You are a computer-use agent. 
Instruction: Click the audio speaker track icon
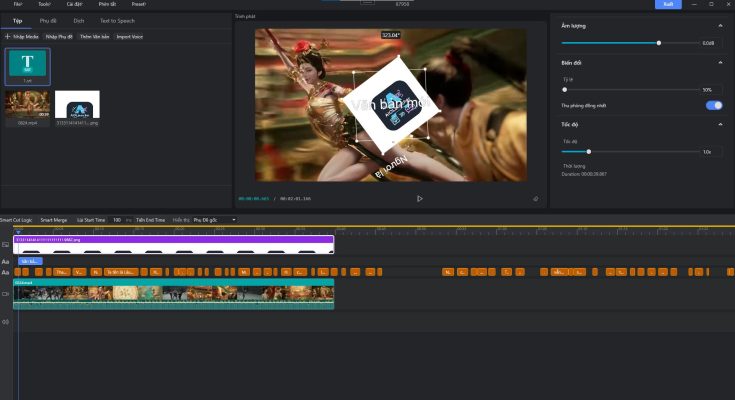[x=6, y=321]
